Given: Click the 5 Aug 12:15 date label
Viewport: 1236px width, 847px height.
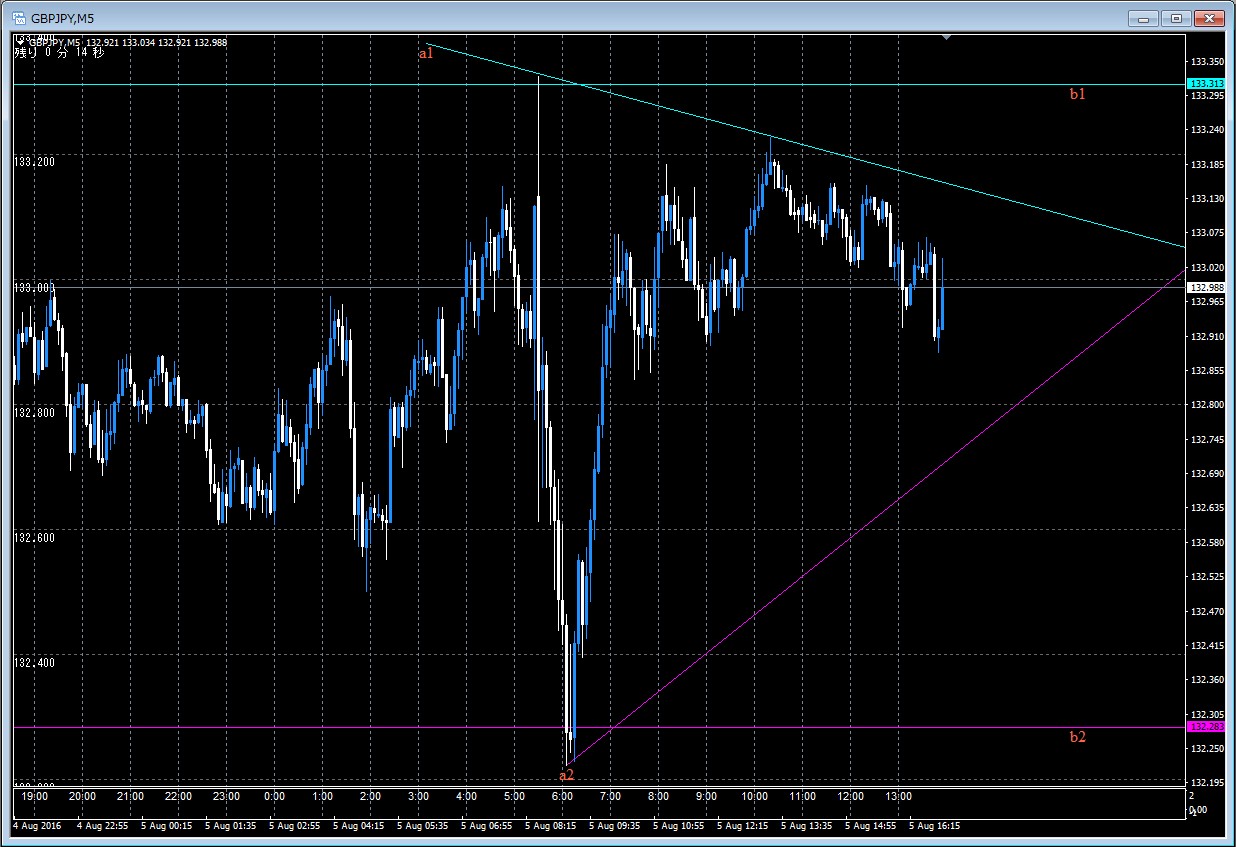Looking at the screenshot, I should pyautogui.click(x=741, y=827).
